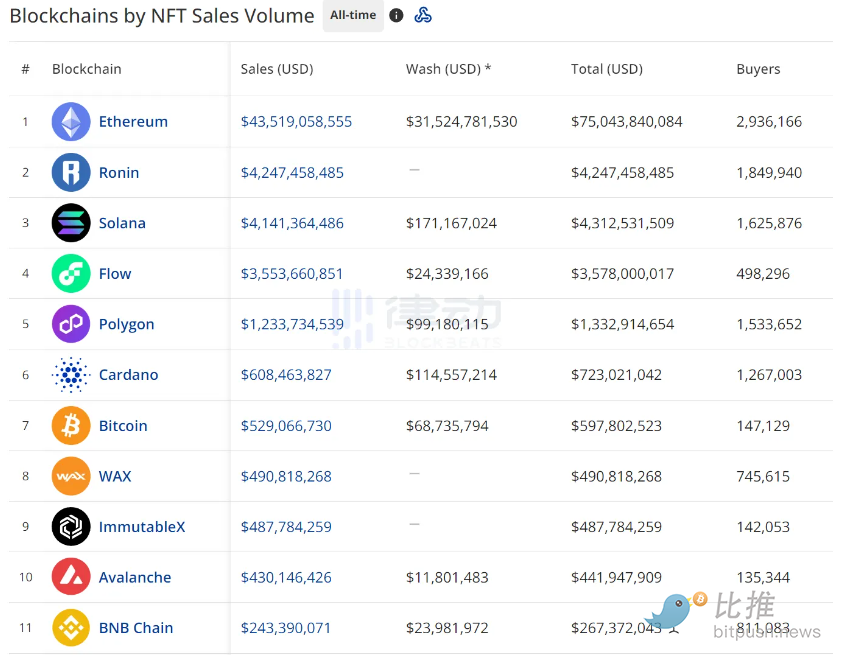Click the Bitcoin logo icon

pos(71,426)
